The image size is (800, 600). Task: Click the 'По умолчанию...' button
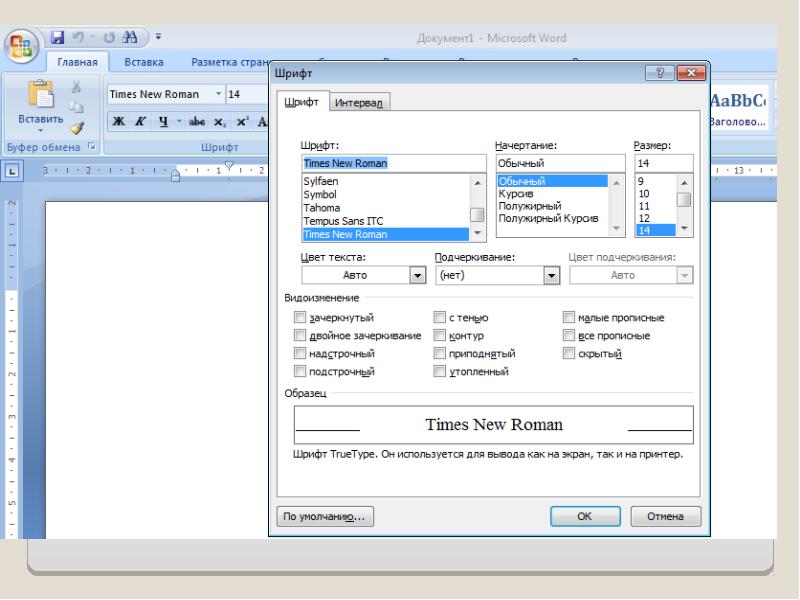tap(324, 519)
